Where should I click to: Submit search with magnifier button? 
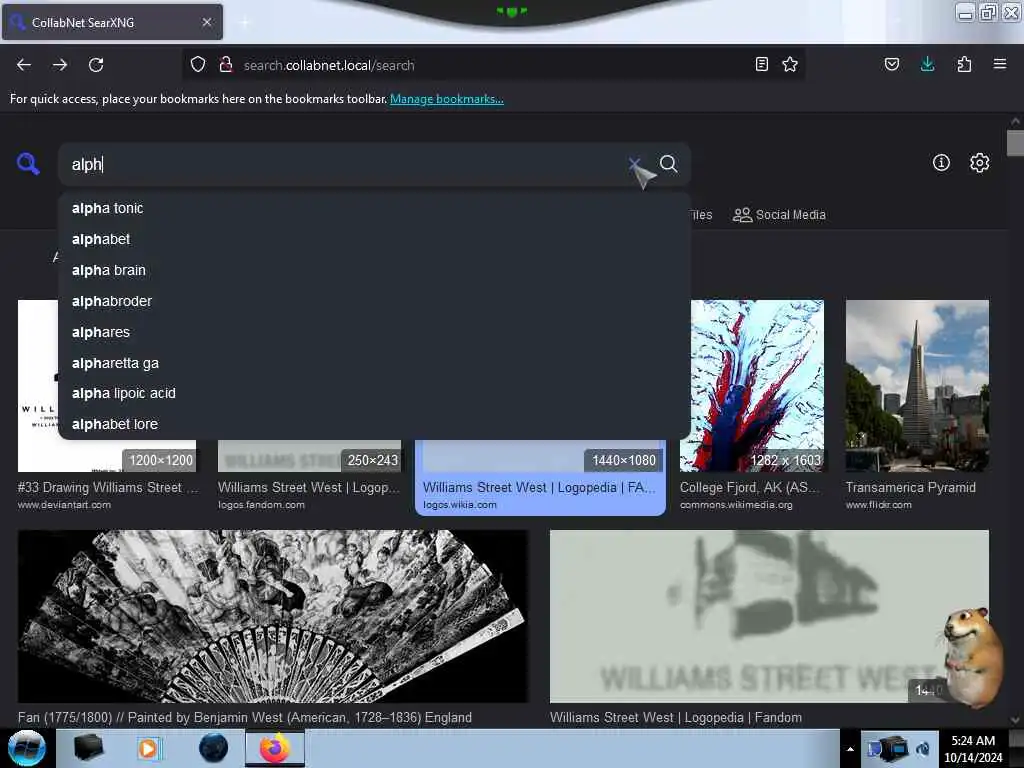[x=669, y=163]
